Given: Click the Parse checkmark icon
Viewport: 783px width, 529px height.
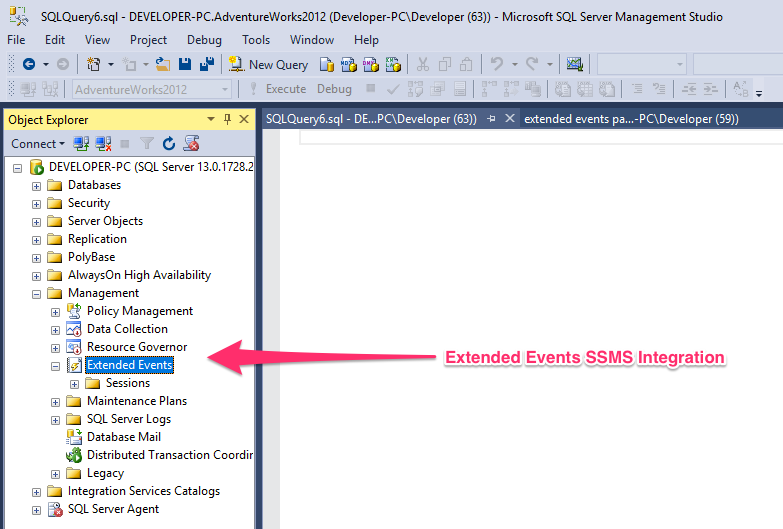Looking at the screenshot, I should [393, 89].
